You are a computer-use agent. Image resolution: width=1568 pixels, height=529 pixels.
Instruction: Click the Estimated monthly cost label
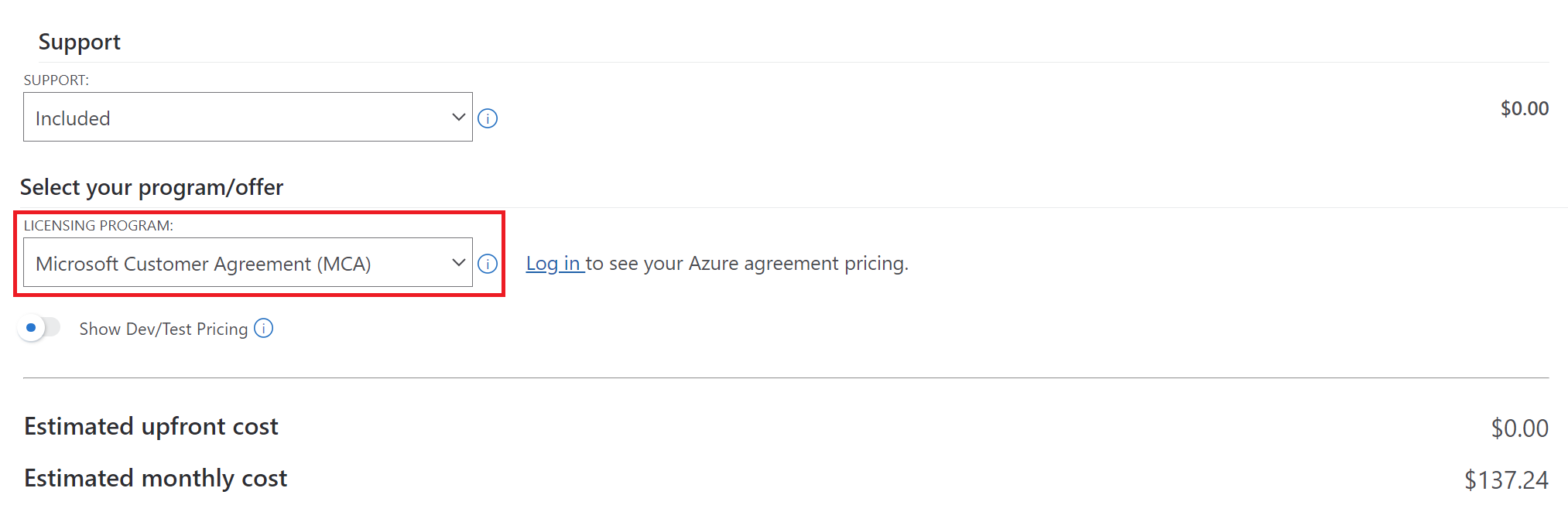tap(156, 479)
